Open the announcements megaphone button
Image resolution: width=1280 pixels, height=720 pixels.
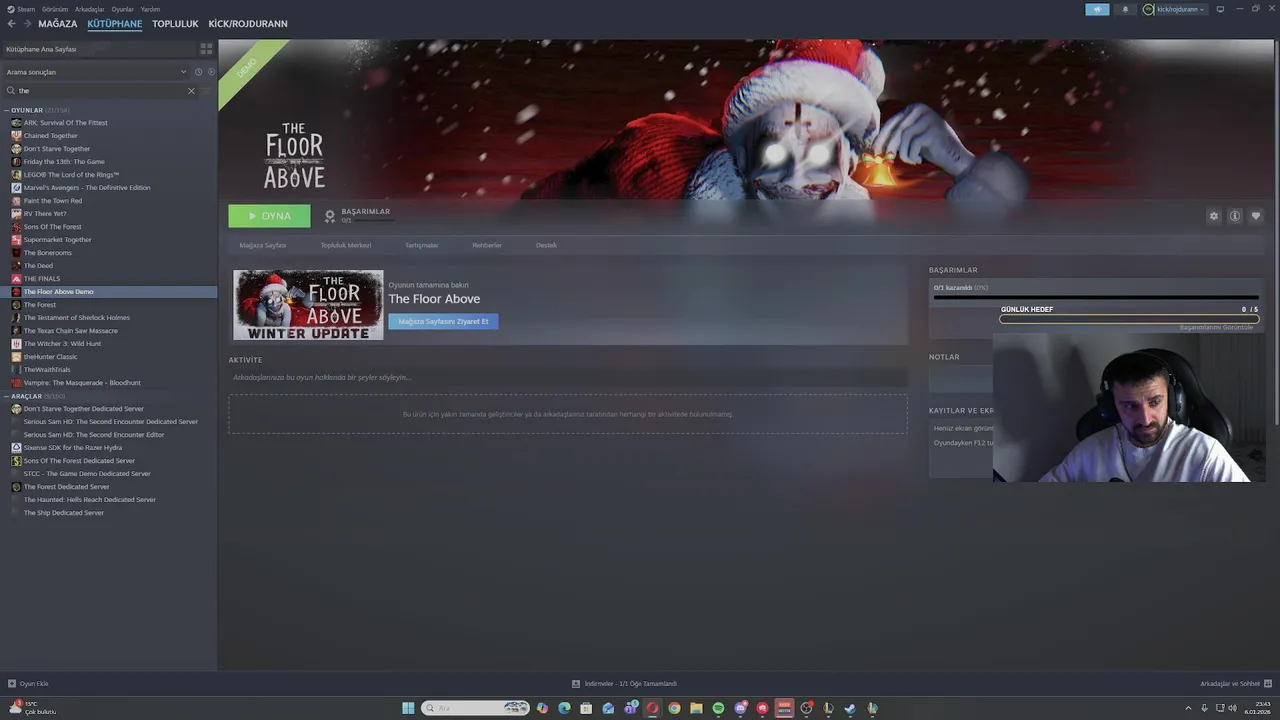[1097, 9]
